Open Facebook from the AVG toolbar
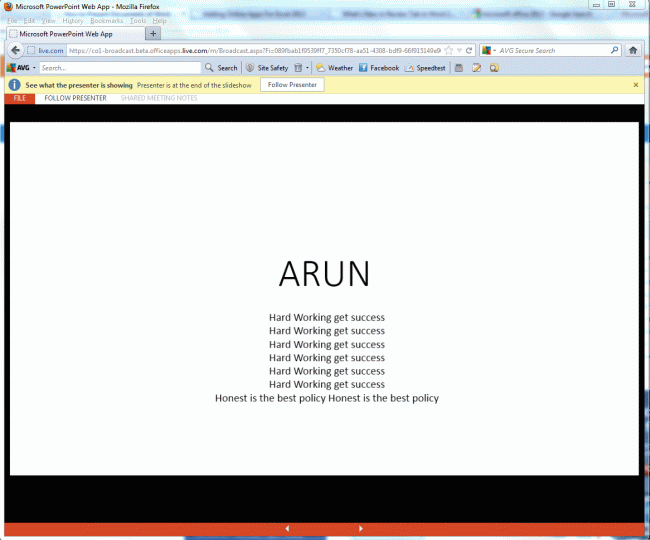Image resolution: width=650 pixels, height=540 pixels. click(x=379, y=68)
